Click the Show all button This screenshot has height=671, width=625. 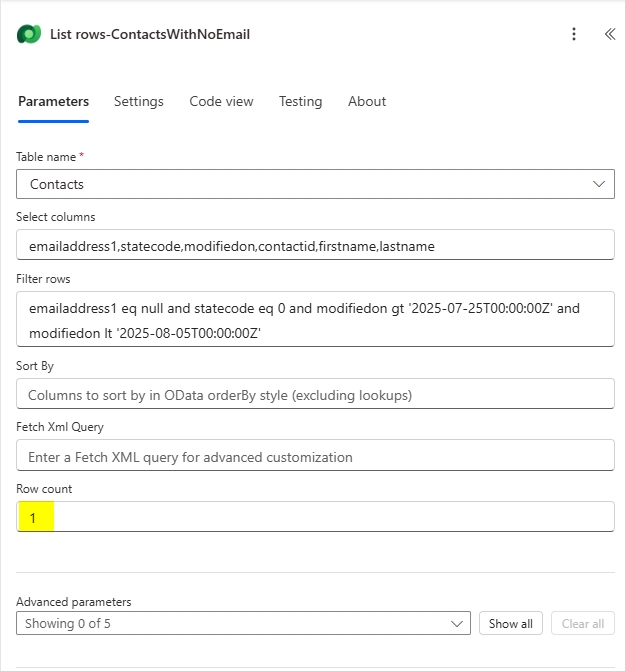[x=511, y=623]
